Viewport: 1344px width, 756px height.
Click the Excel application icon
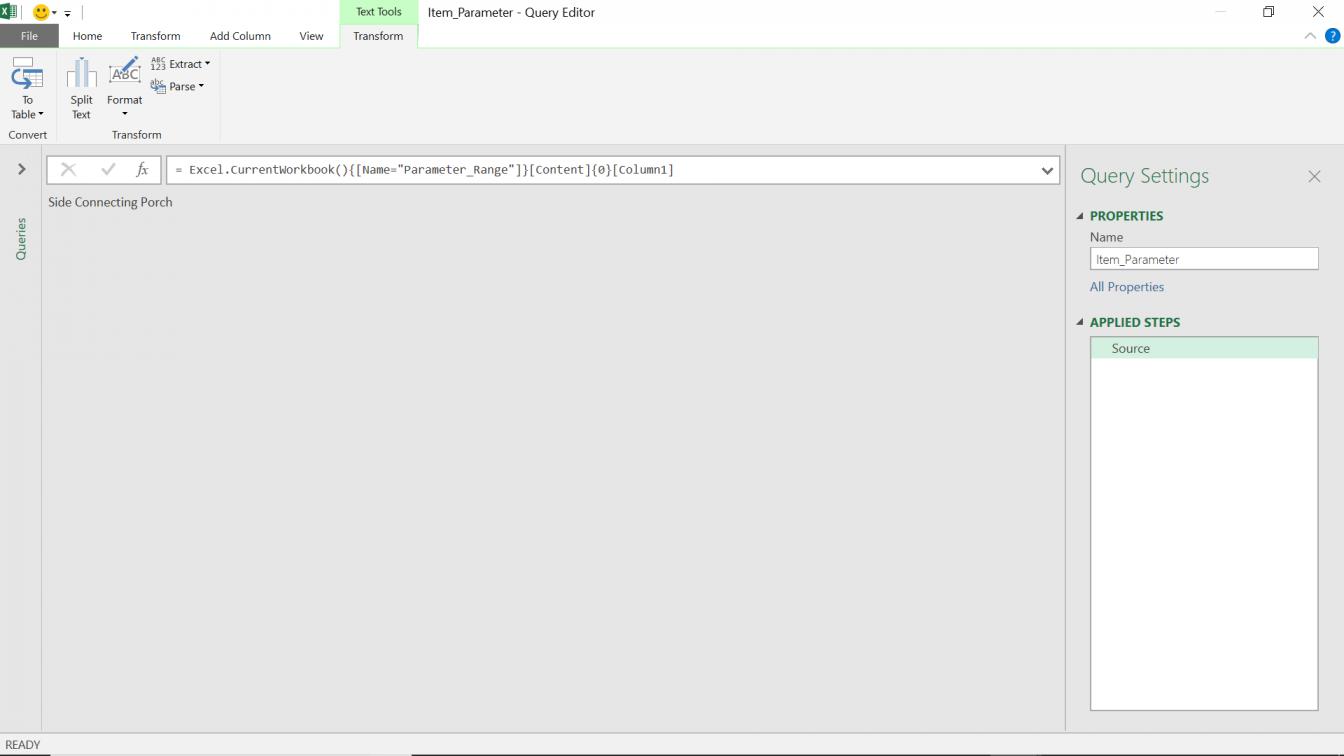(x=9, y=12)
